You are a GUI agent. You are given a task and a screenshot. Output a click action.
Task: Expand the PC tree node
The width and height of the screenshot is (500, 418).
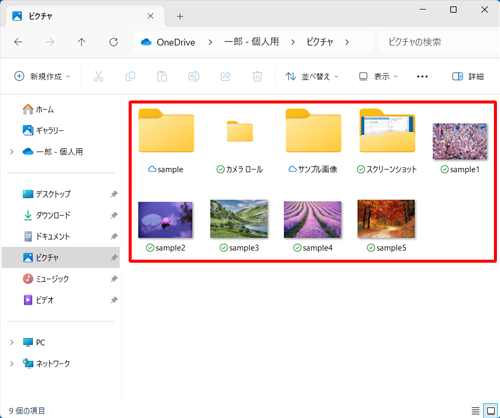pyautogui.click(x=12, y=342)
